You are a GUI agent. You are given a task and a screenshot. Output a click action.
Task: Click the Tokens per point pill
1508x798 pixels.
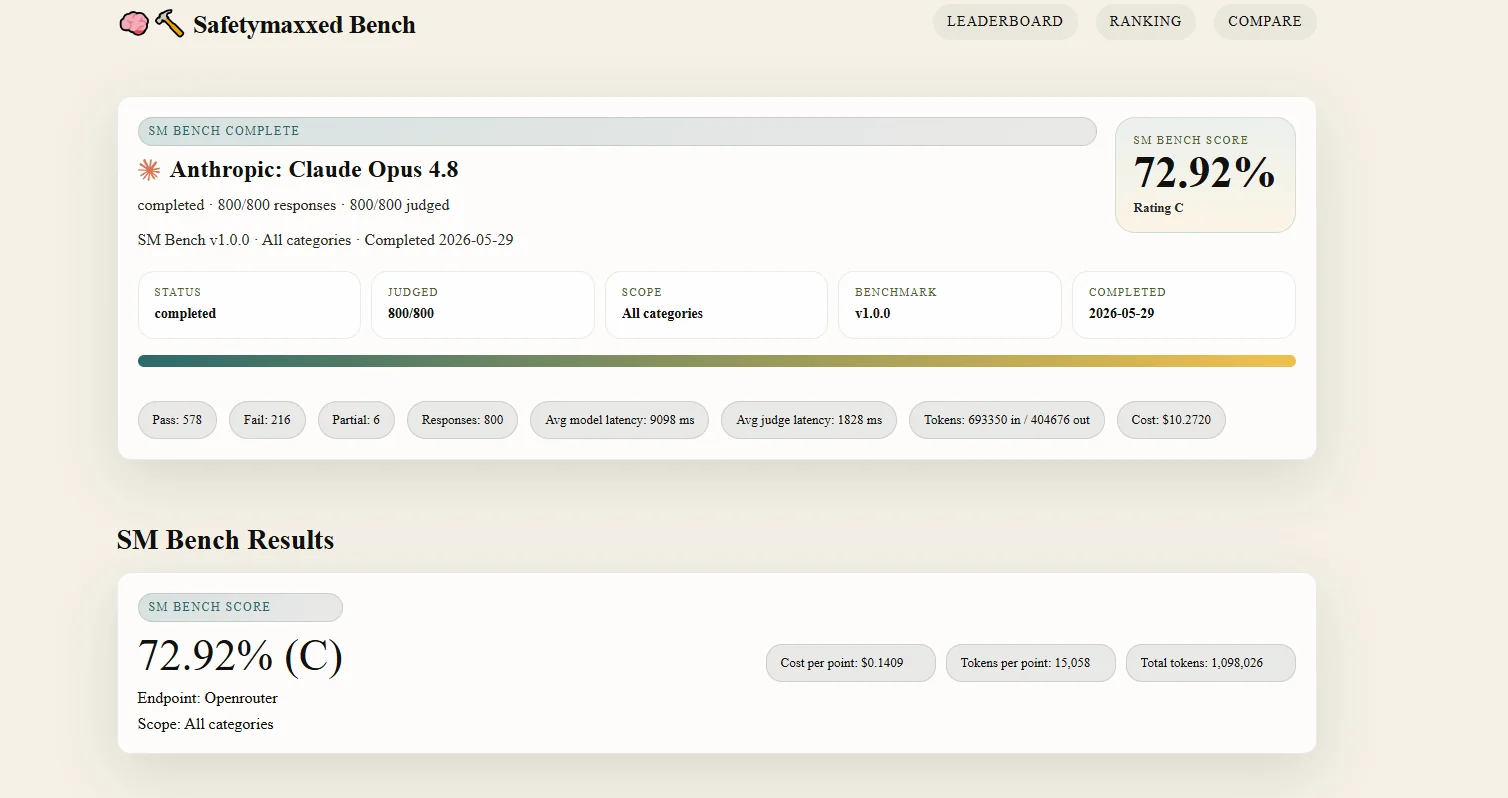tap(1031, 663)
